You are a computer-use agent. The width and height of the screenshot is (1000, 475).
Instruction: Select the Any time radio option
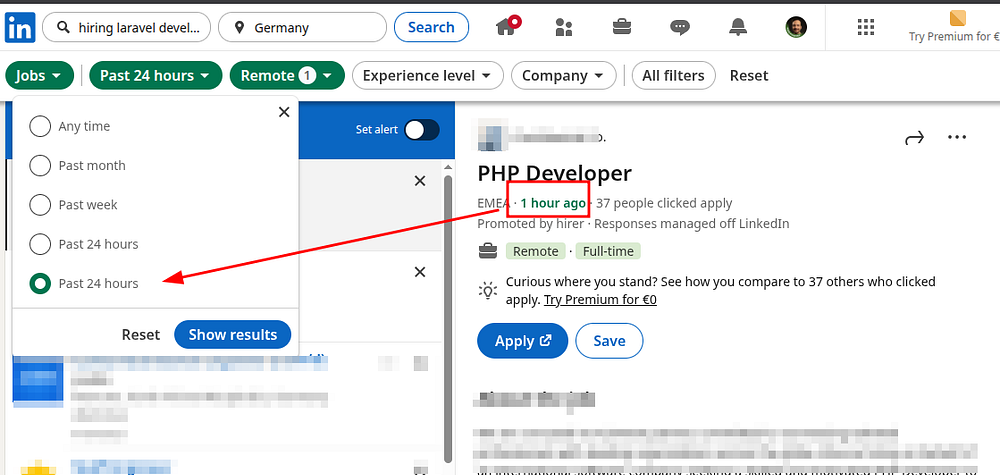pyautogui.click(x=40, y=126)
